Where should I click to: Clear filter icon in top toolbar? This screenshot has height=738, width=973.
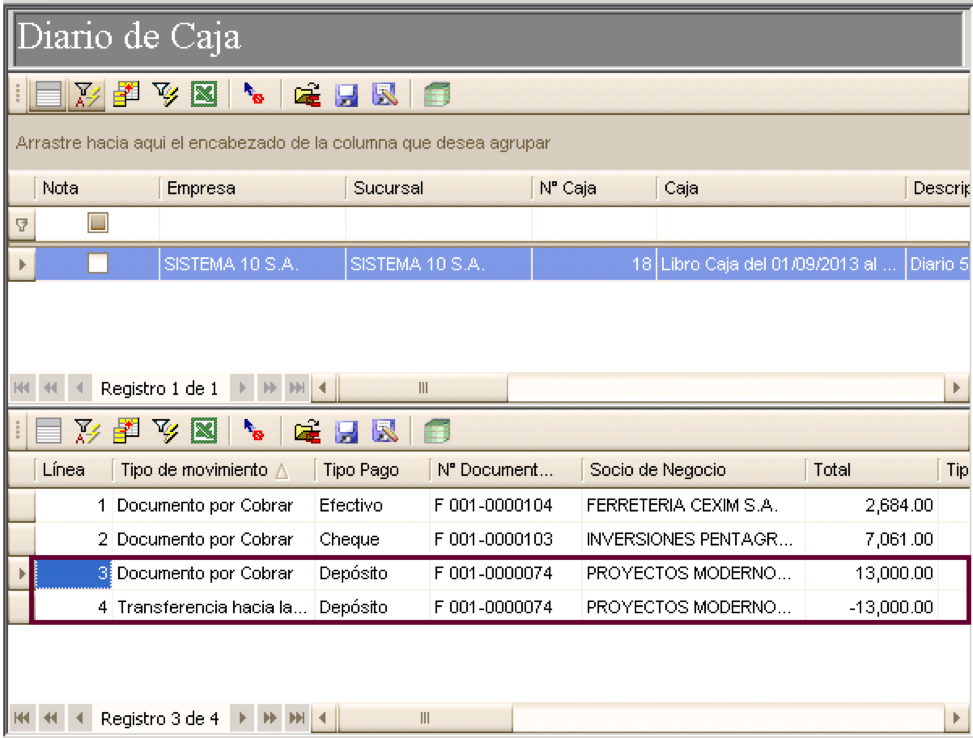(165, 95)
